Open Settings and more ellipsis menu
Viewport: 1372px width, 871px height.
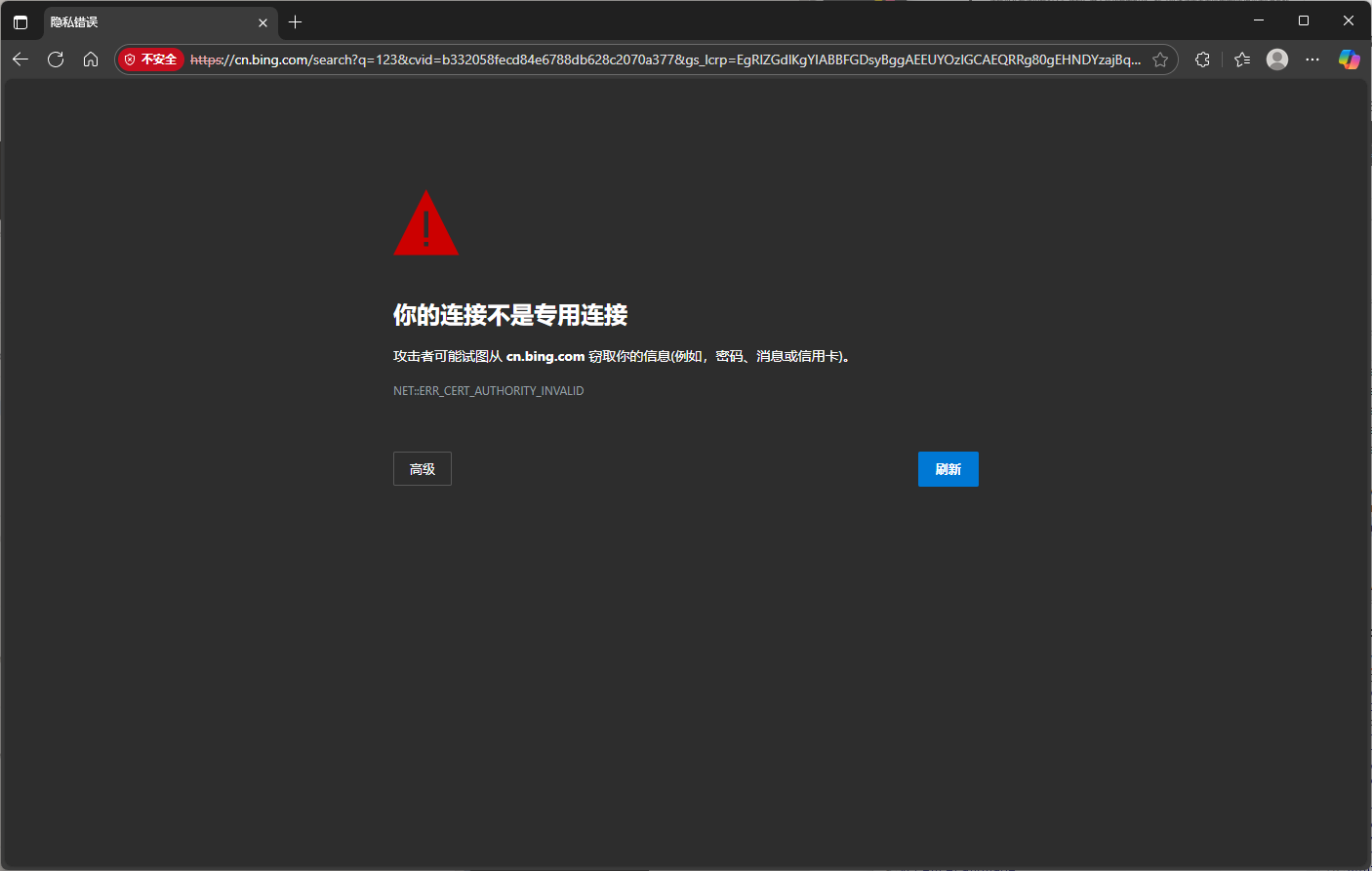tap(1312, 59)
